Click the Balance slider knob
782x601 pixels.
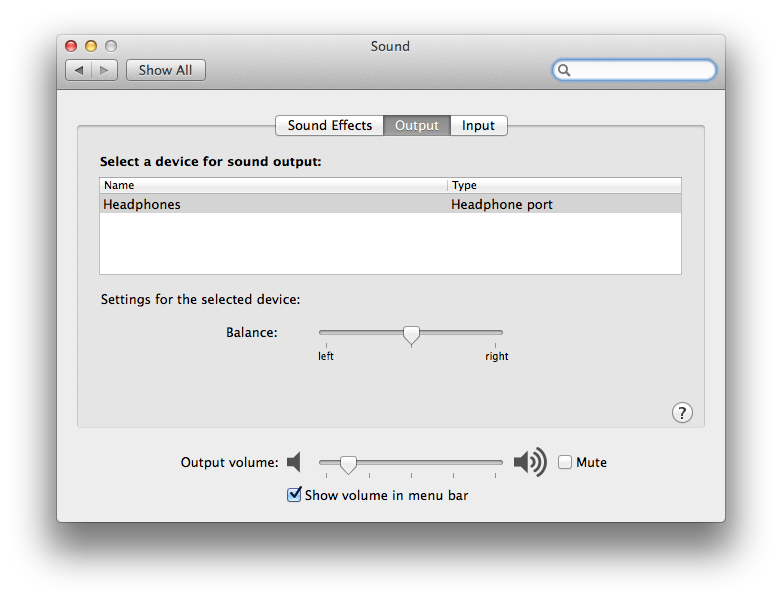click(411, 335)
